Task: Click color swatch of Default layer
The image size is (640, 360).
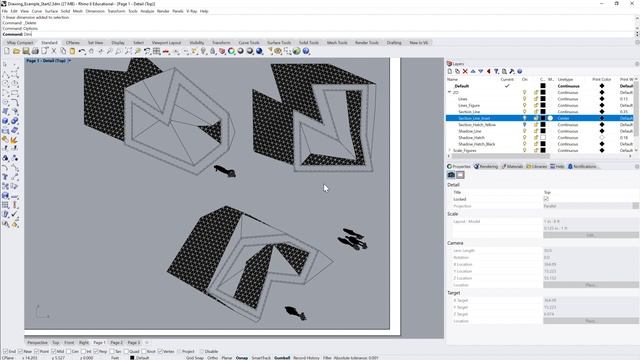Action: (543, 86)
